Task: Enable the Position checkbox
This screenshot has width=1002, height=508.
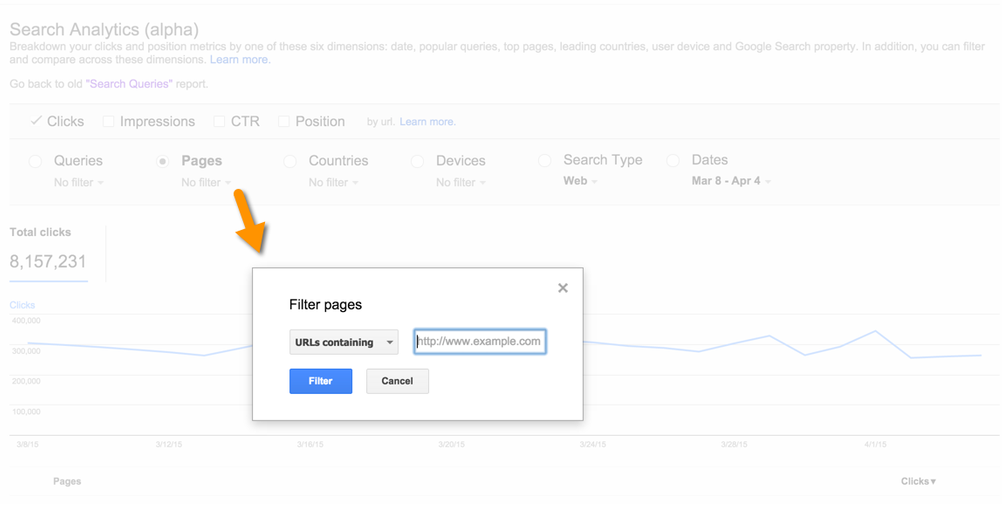Action: [284, 121]
